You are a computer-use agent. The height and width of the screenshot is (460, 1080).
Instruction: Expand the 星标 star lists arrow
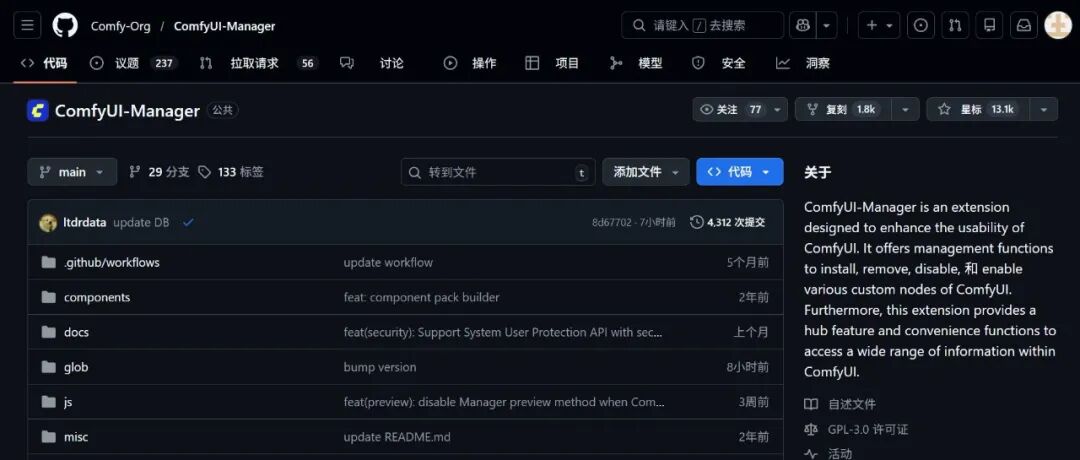(x=1044, y=109)
